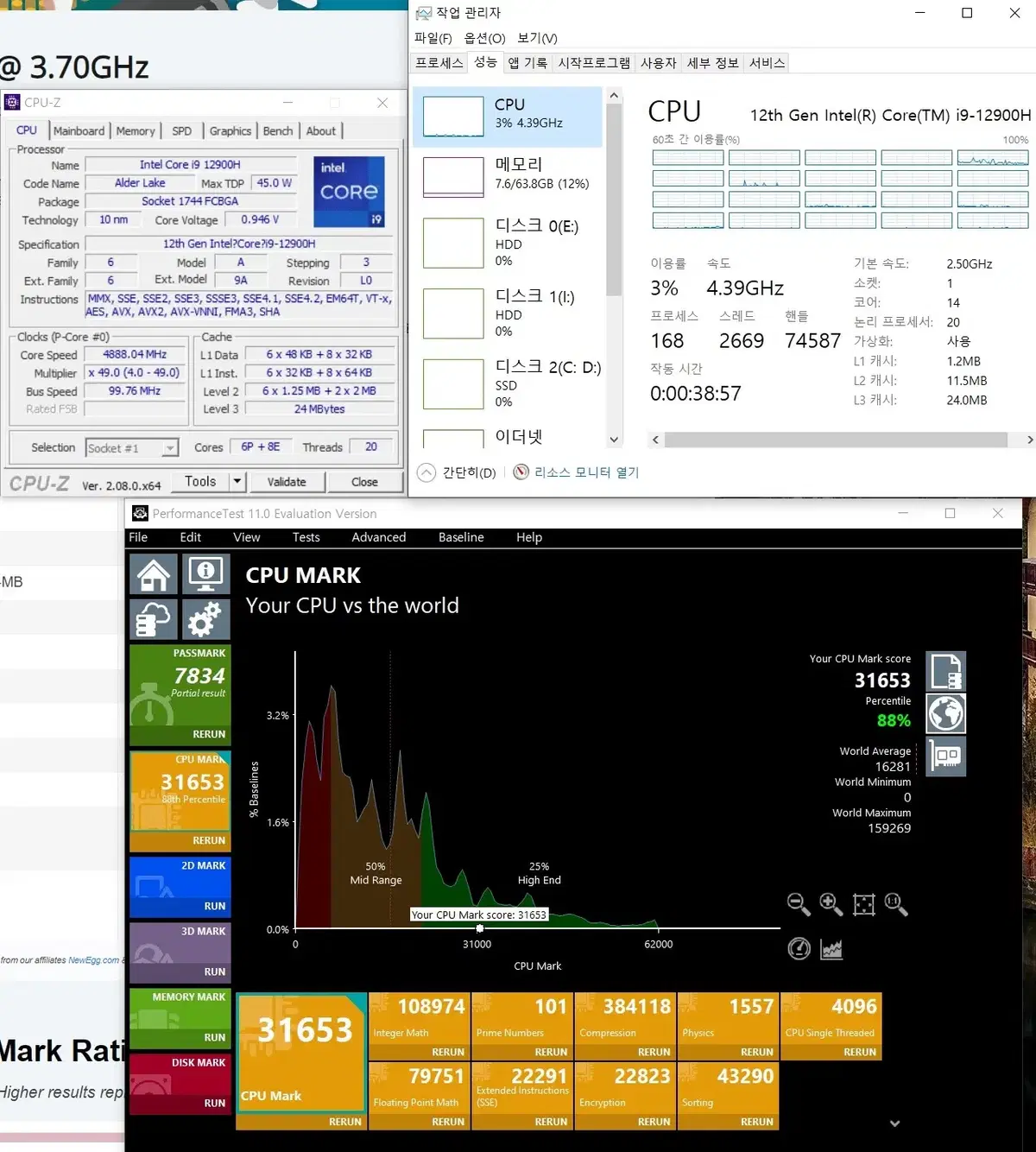1036x1152 pixels.
Task: Click the Task Manager title bar icon
Action: (423, 13)
